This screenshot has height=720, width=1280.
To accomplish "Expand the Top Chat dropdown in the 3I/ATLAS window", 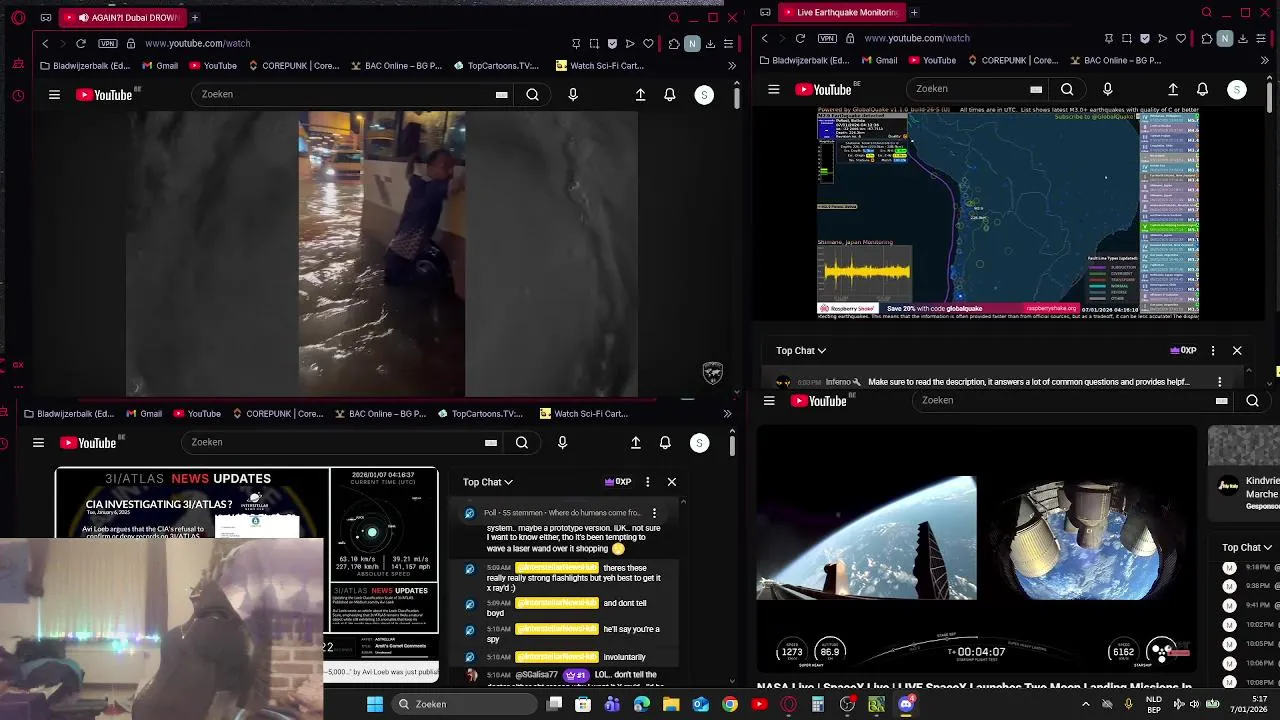I will [488, 482].
